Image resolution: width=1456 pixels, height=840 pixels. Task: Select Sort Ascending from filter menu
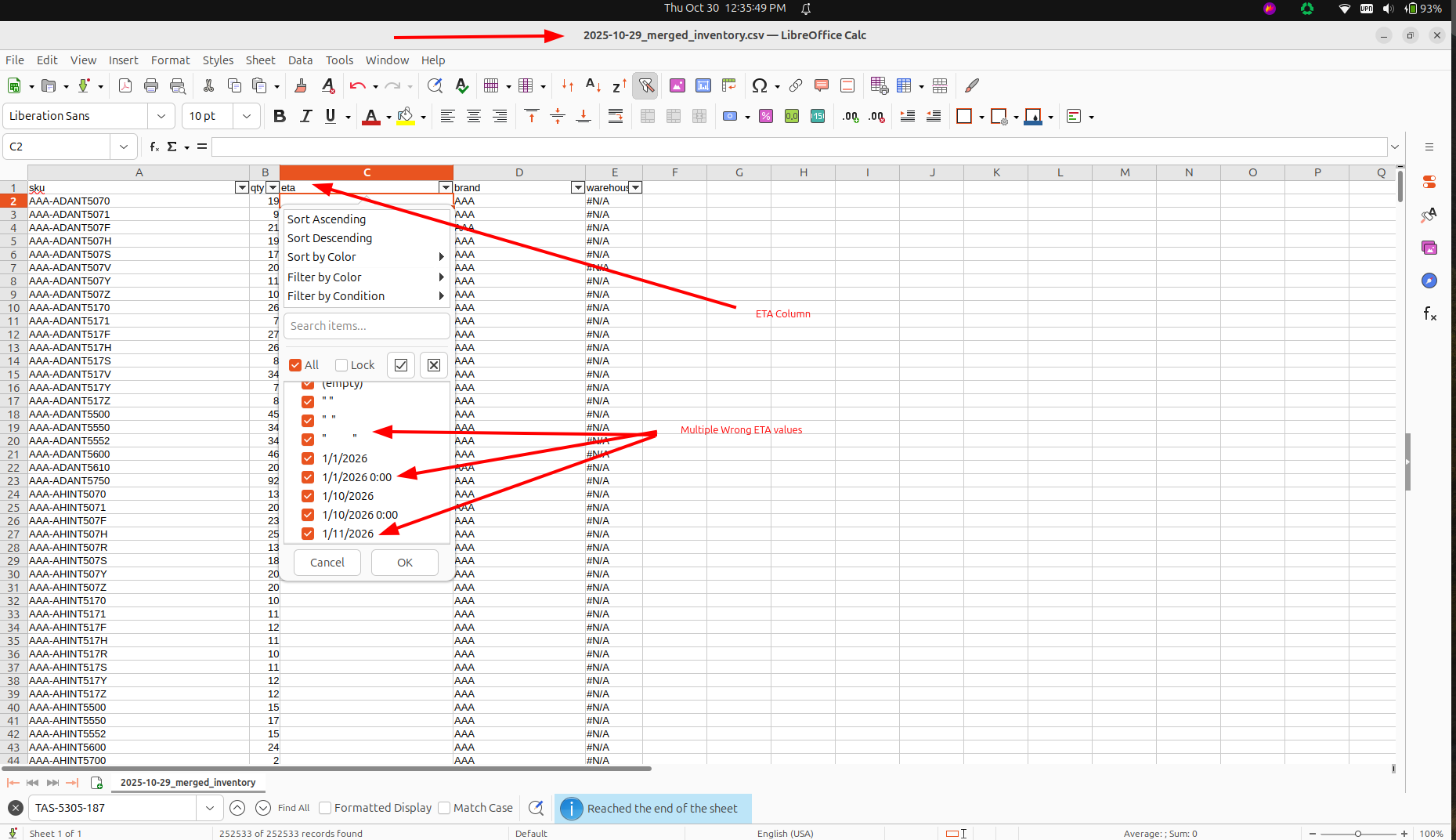click(x=327, y=219)
